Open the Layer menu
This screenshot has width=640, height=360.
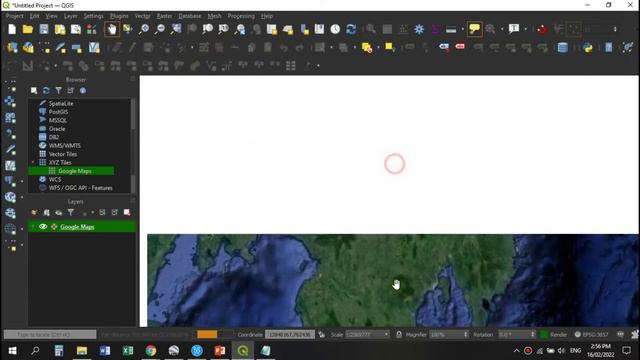(70, 16)
